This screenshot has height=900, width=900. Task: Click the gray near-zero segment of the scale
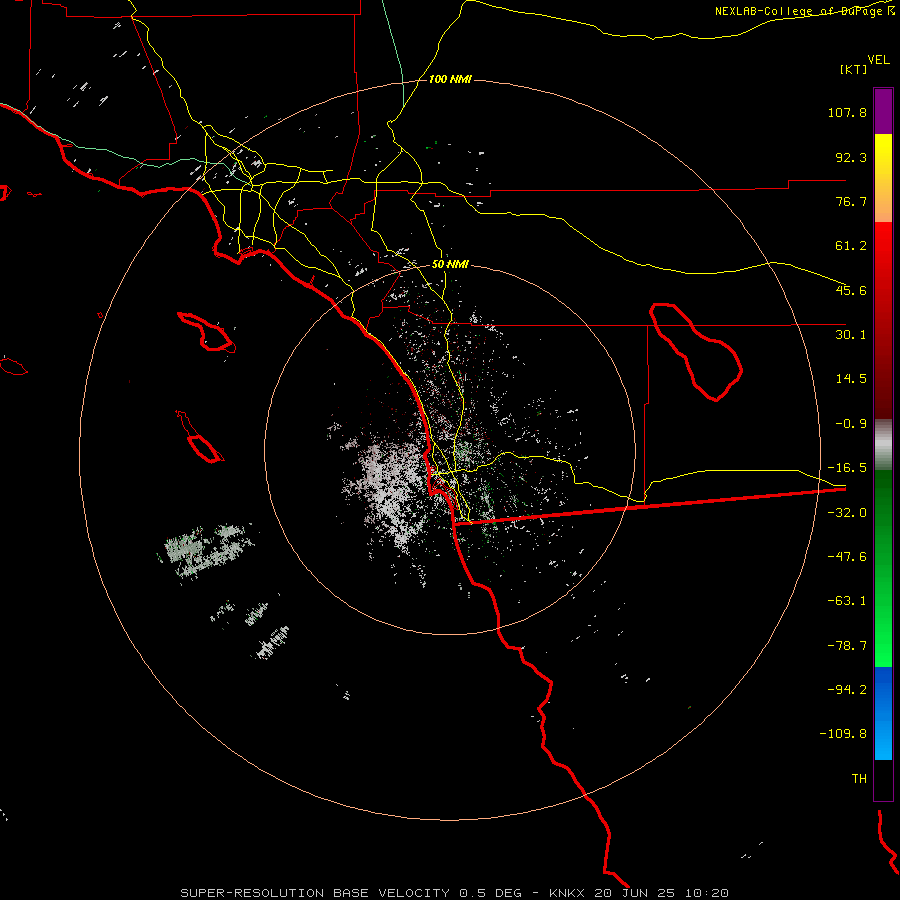883,445
